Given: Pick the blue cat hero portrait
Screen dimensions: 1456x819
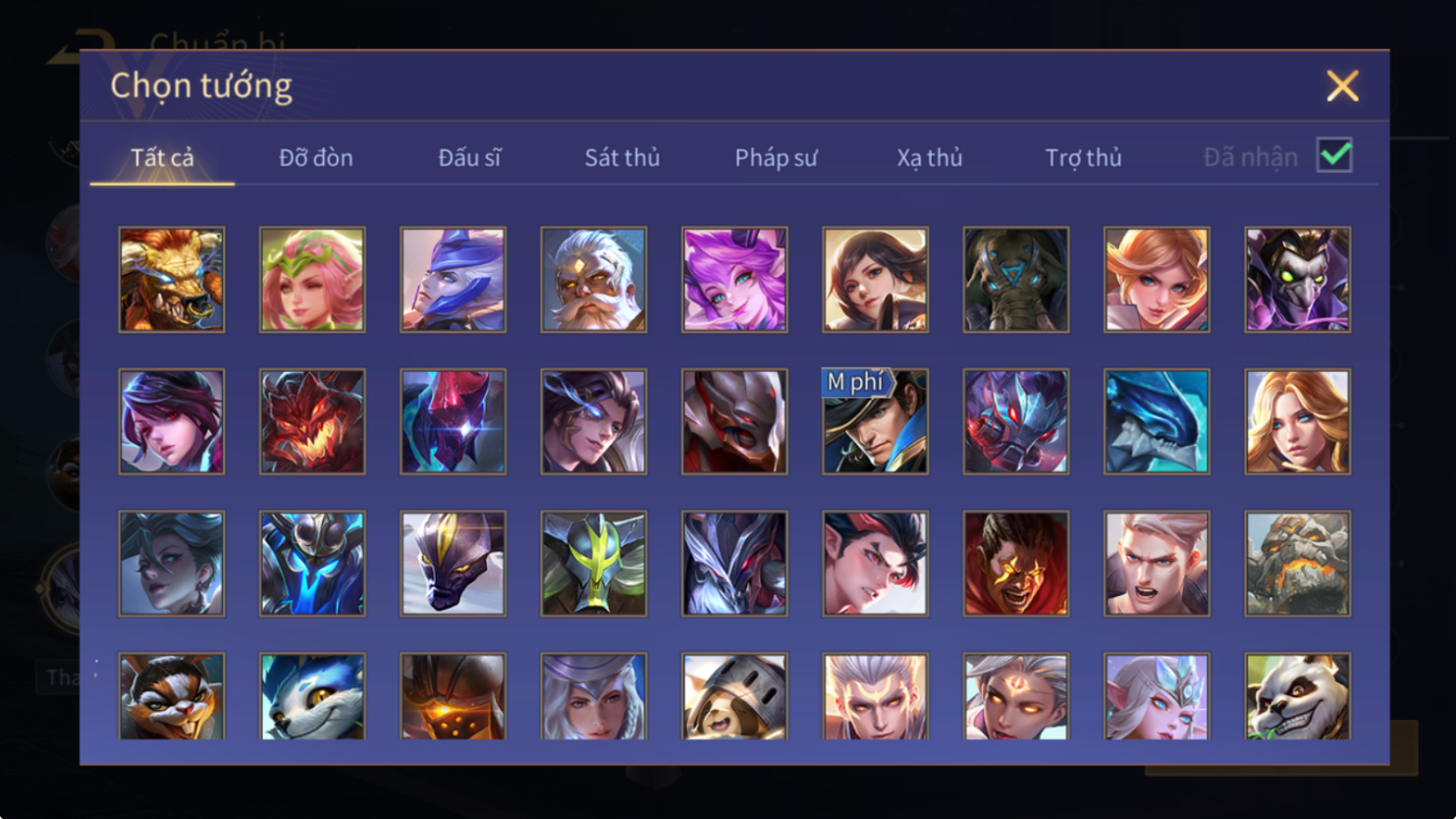Looking at the screenshot, I should [312, 696].
